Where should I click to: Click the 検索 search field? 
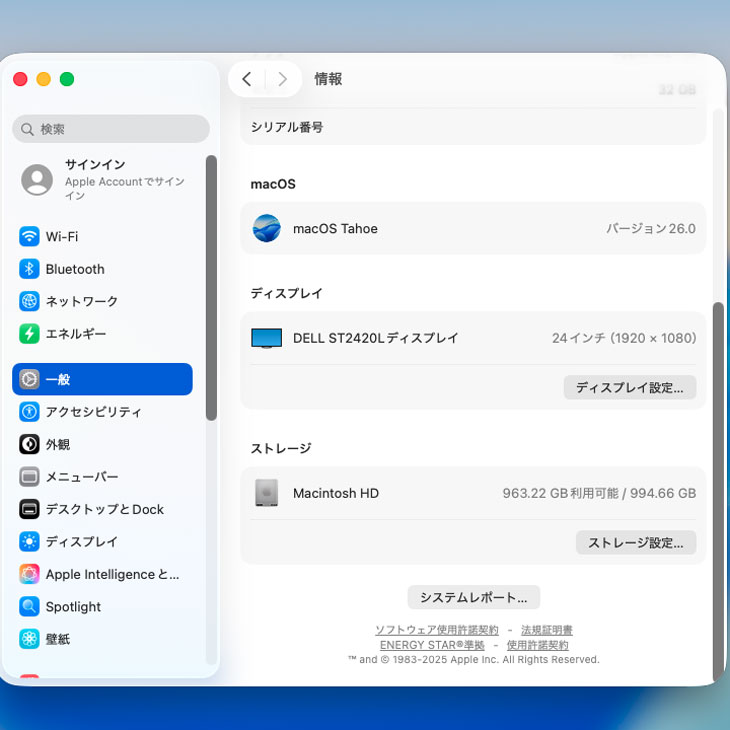point(111,129)
